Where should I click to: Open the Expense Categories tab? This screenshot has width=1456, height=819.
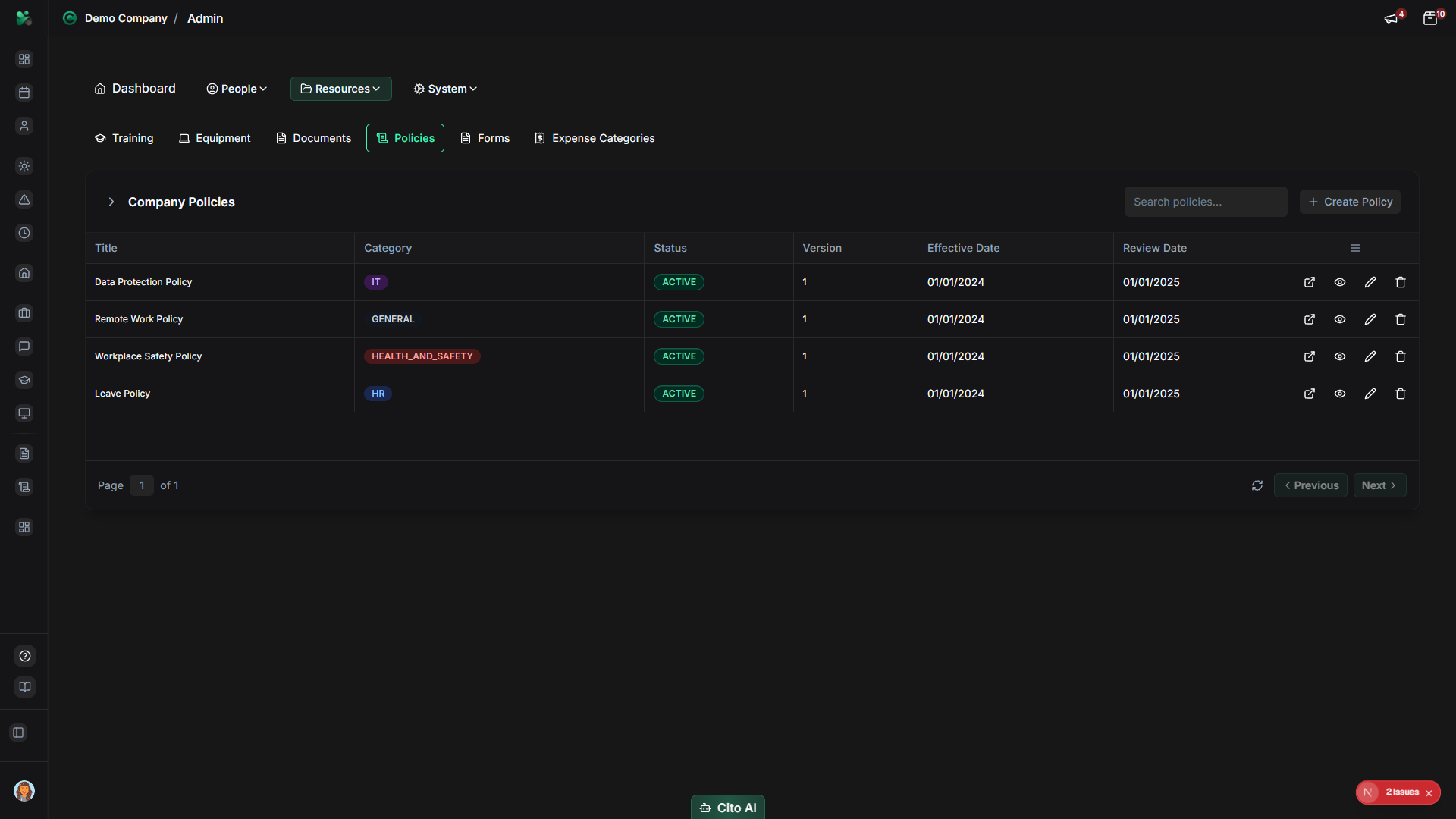click(x=595, y=138)
